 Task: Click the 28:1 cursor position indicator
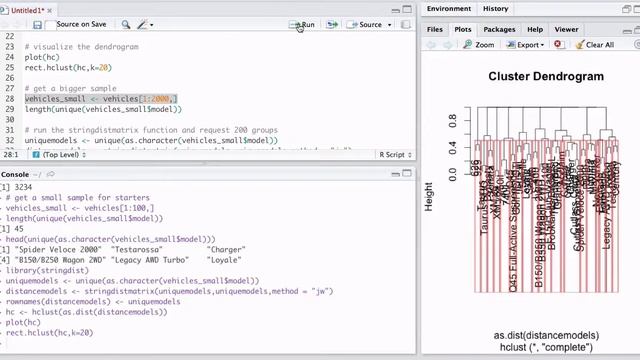click(11, 155)
